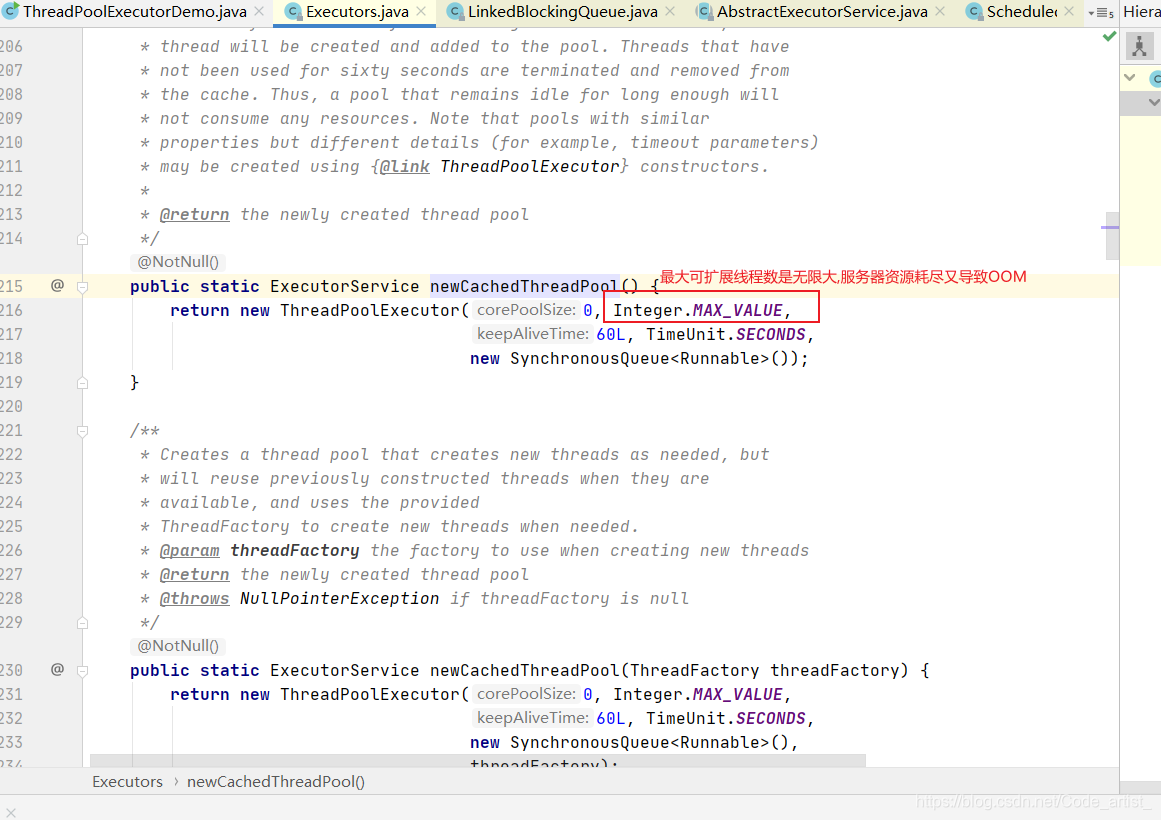Click @return tag on line 227
Screen dimensions: 1161x820
point(195,575)
